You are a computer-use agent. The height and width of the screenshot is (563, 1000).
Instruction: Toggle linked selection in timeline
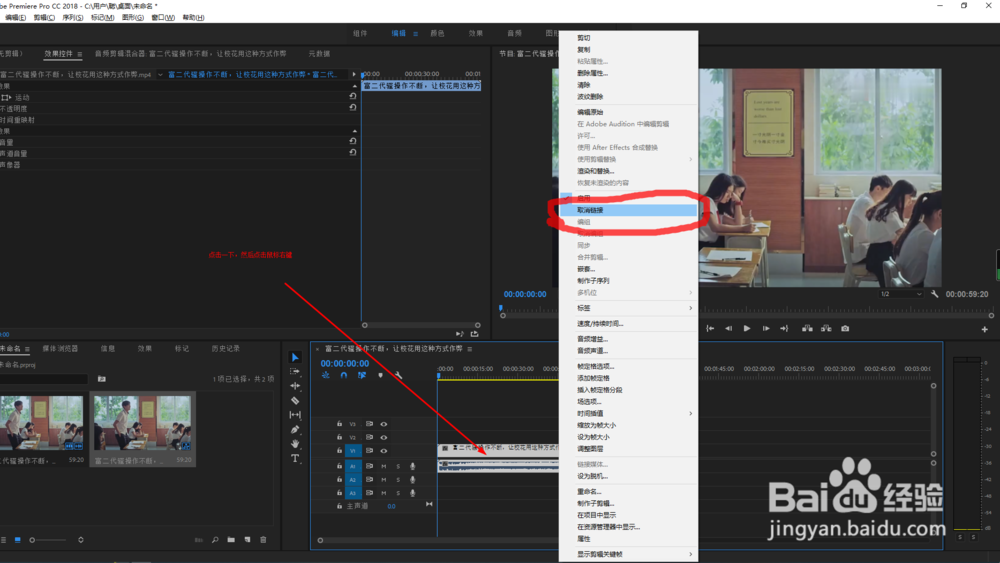362,376
